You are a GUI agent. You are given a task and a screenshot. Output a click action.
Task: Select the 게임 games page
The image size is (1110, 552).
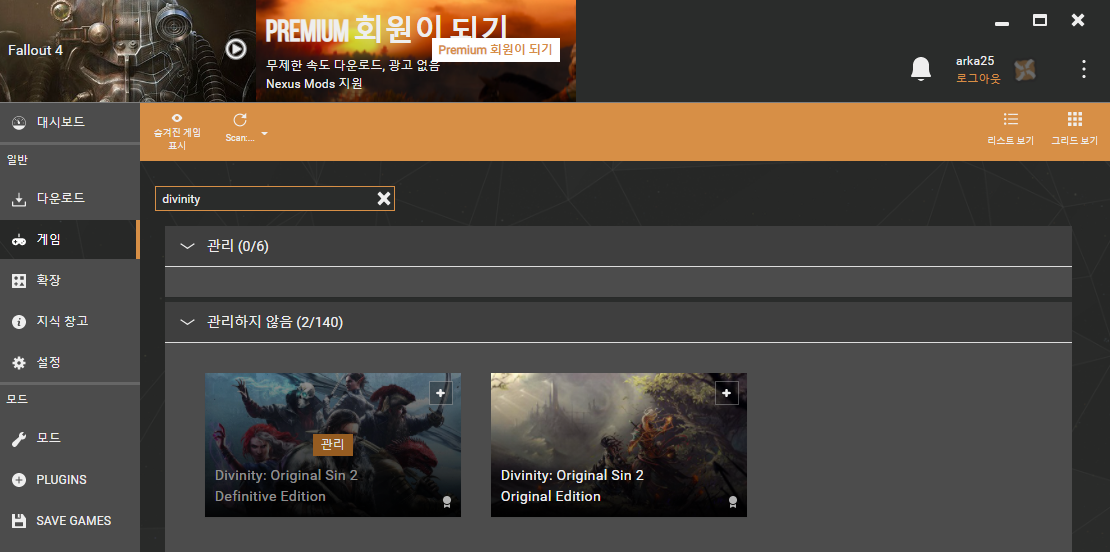point(69,239)
